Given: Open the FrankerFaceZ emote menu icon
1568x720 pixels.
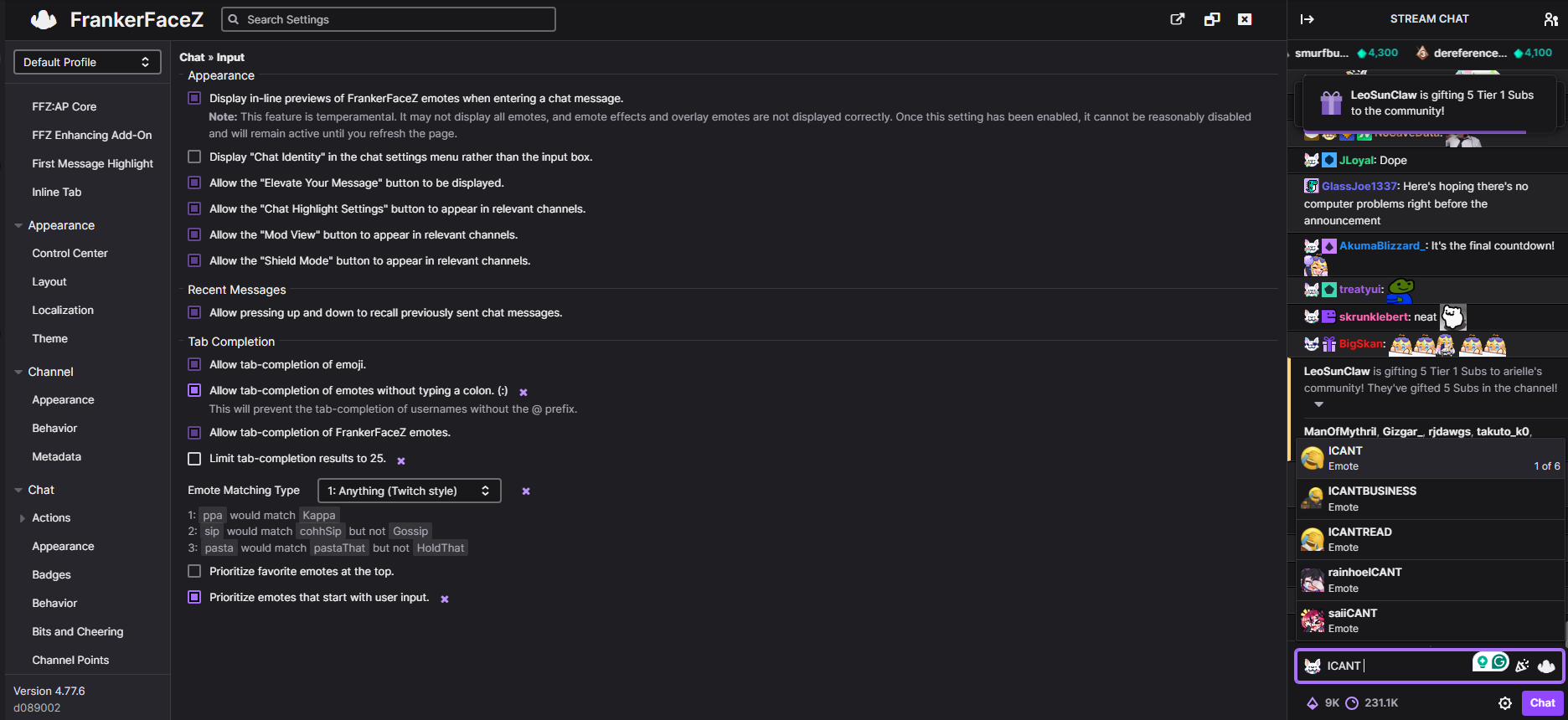Looking at the screenshot, I should point(1546,666).
